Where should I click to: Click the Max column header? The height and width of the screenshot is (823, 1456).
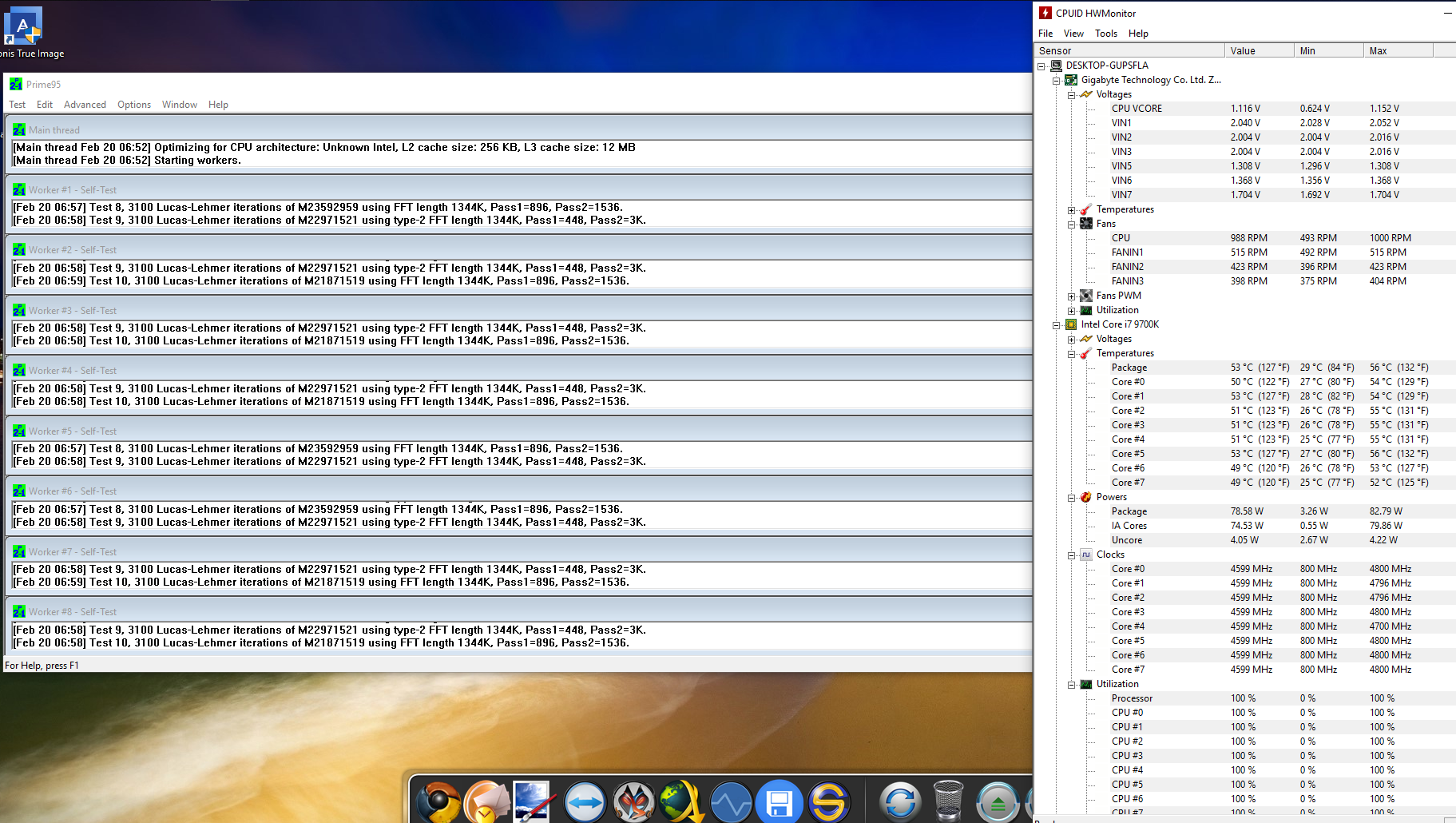click(x=1398, y=50)
